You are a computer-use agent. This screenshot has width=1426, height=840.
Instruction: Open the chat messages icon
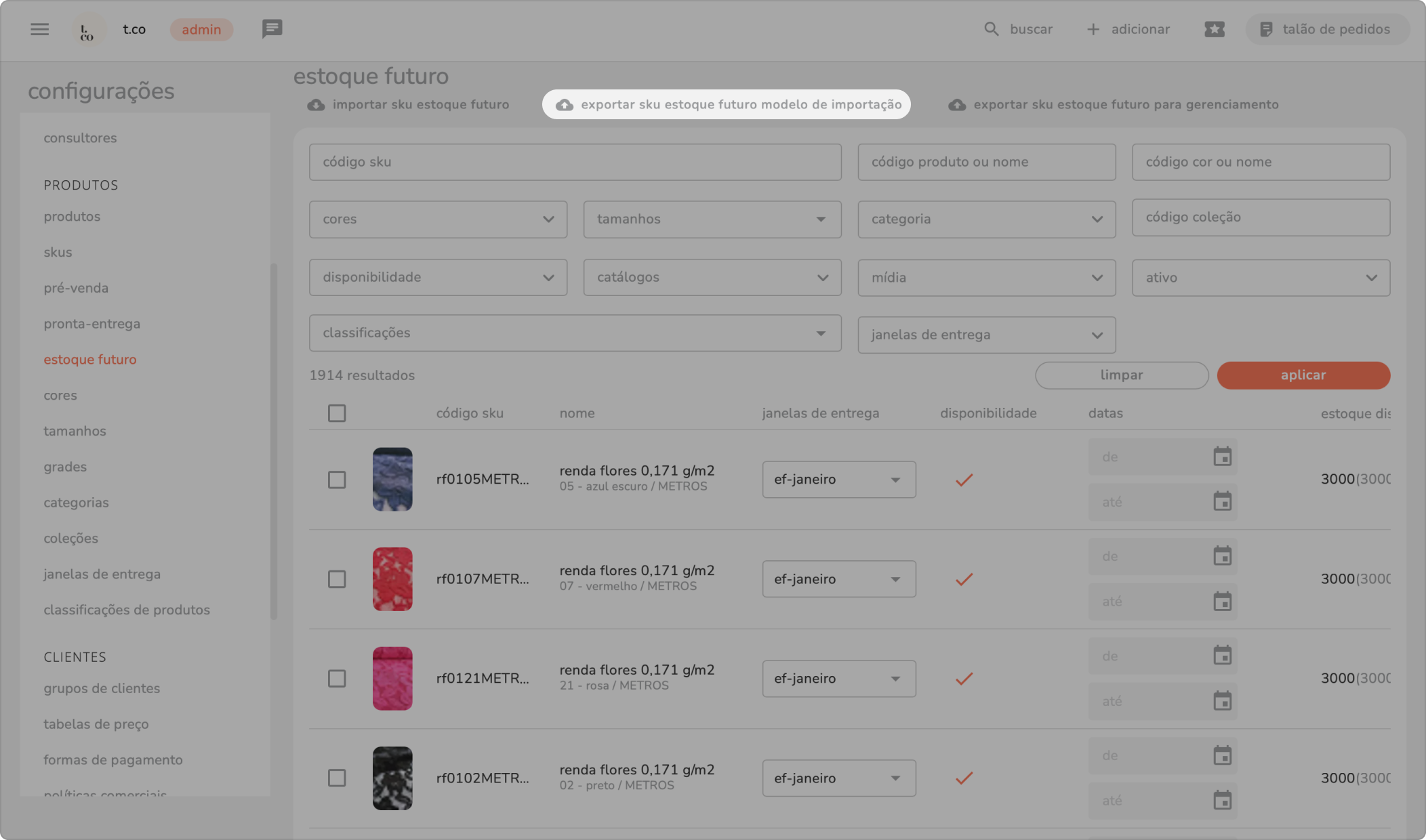click(x=272, y=29)
